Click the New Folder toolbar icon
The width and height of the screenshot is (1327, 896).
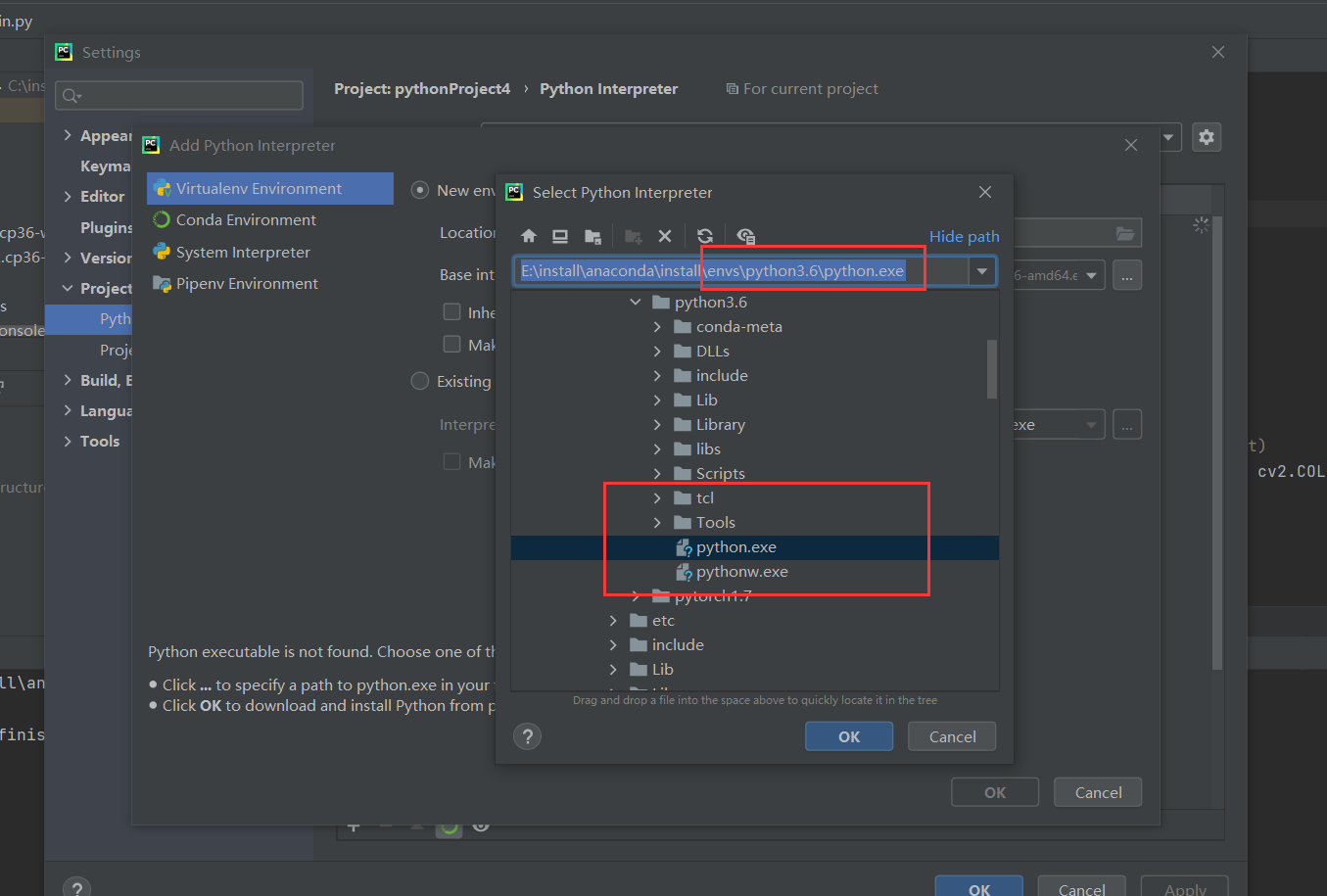(x=634, y=236)
